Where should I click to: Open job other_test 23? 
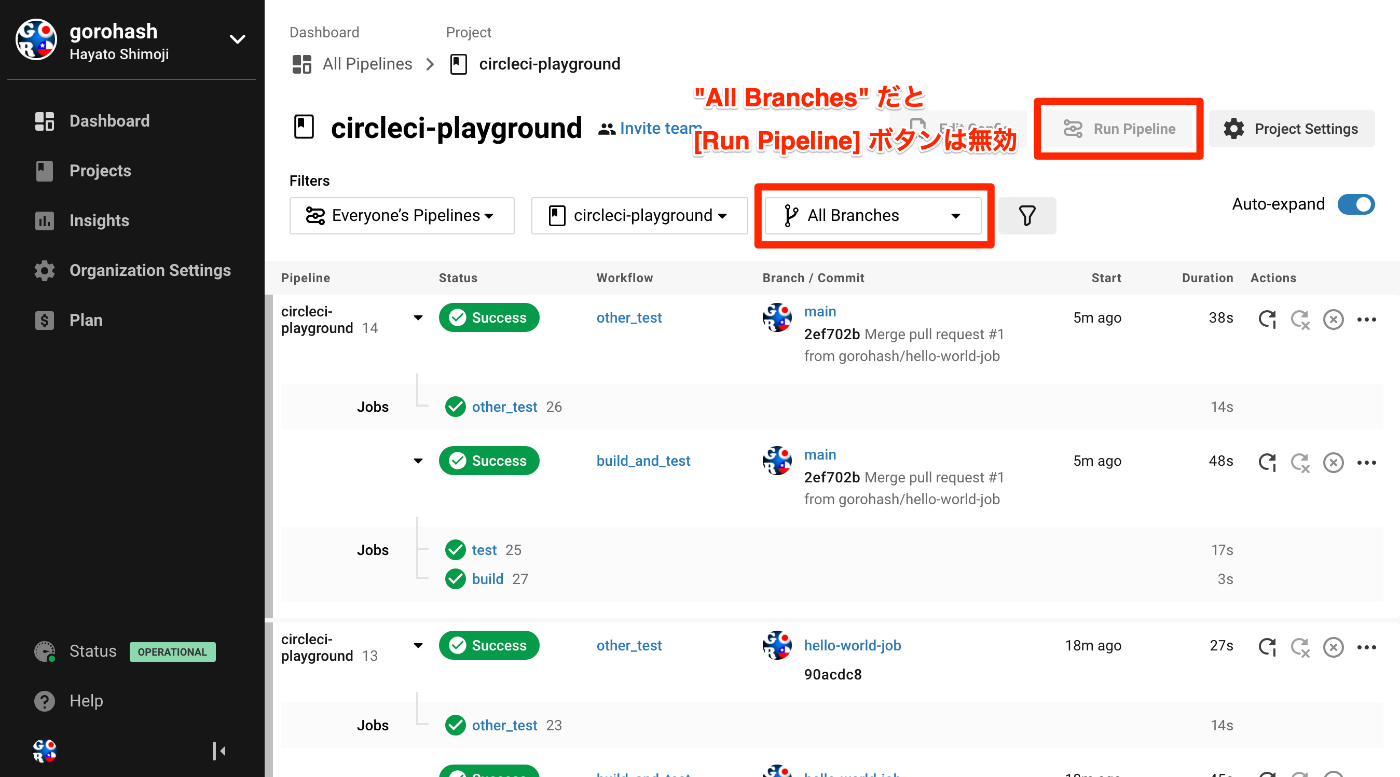[505, 726]
